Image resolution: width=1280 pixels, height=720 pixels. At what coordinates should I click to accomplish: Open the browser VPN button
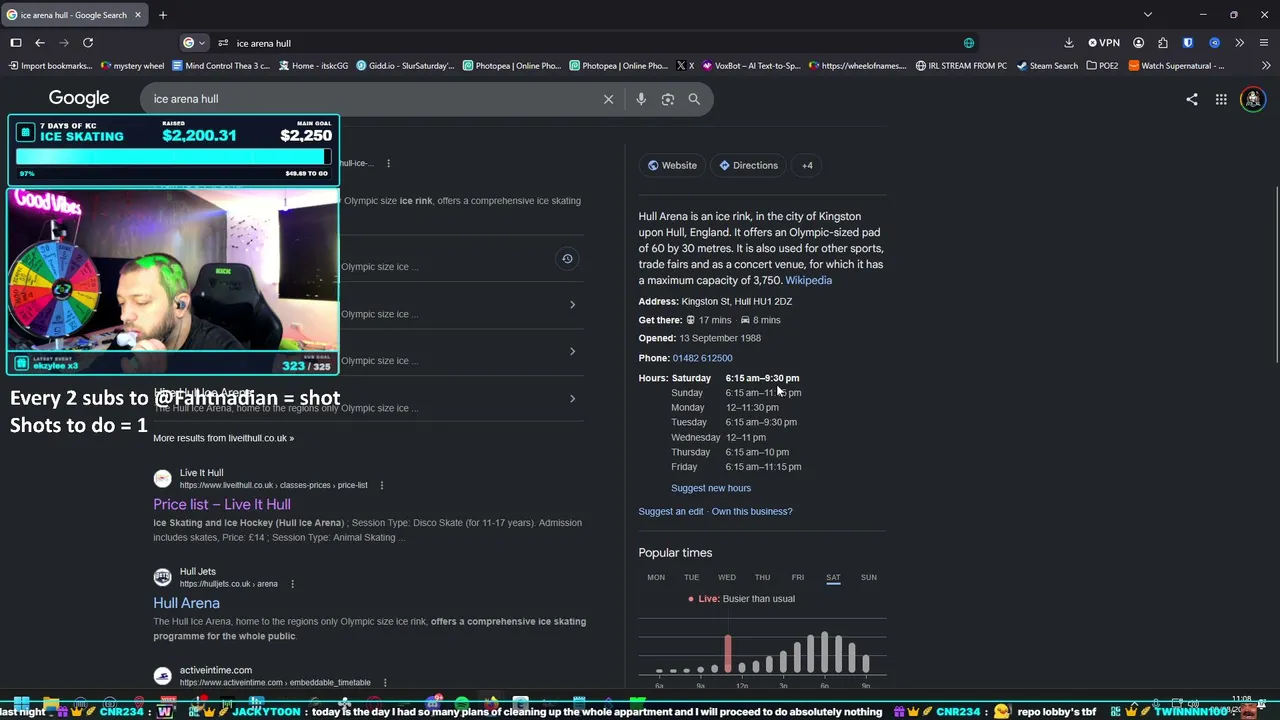1104,43
